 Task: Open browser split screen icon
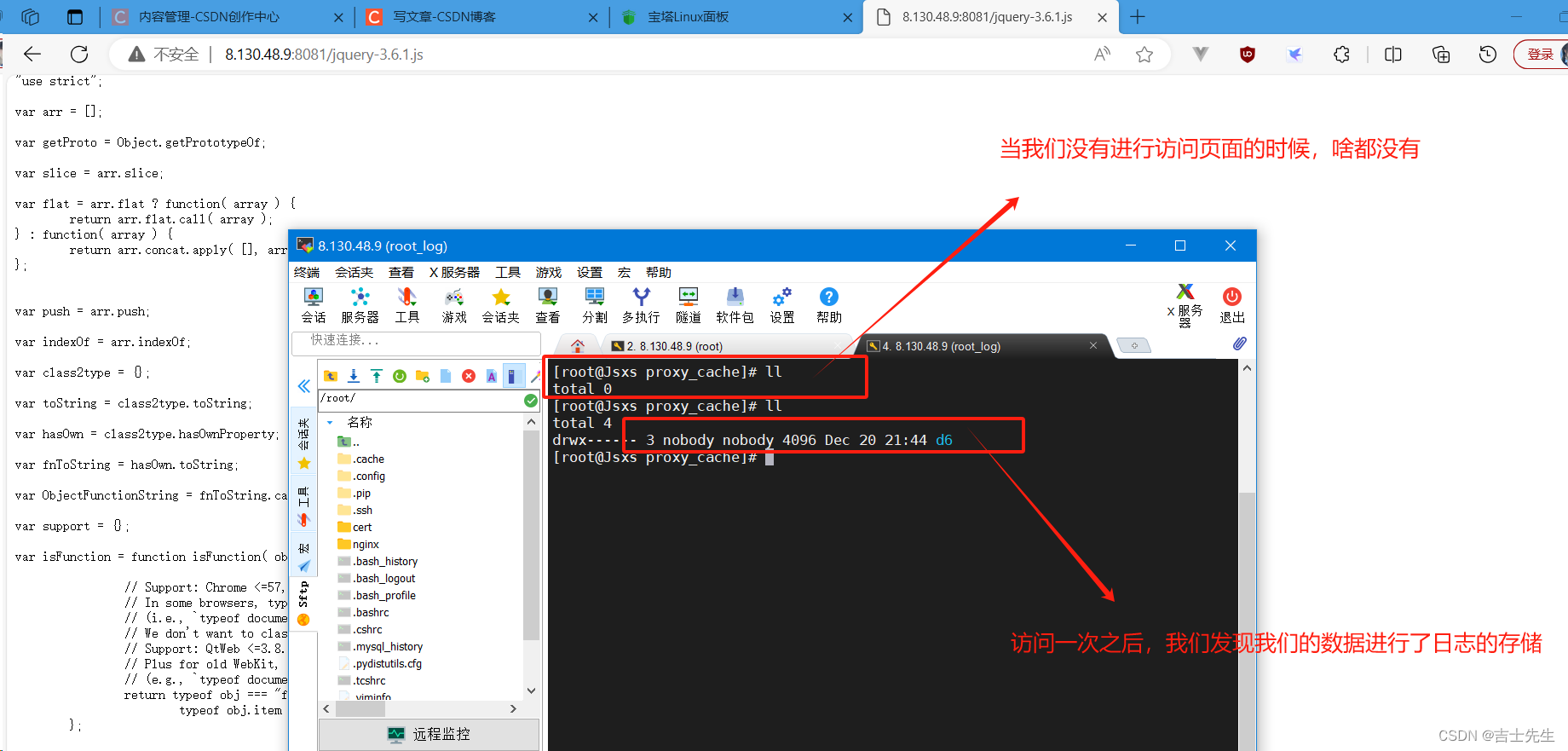(x=1393, y=55)
